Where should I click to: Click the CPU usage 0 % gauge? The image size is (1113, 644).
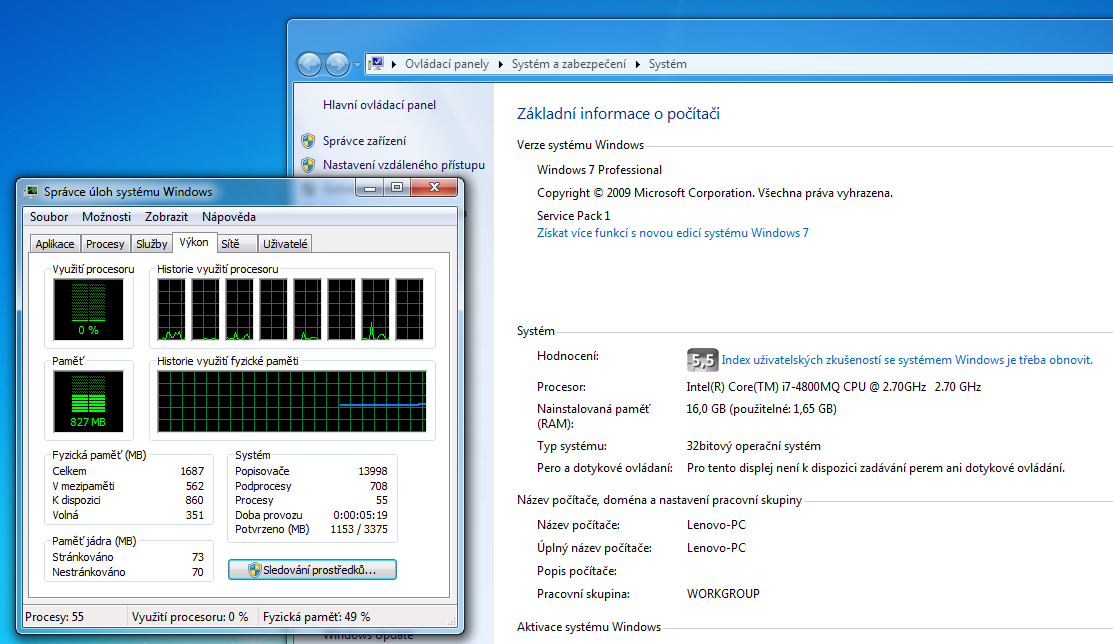pyautogui.click(x=88, y=310)
